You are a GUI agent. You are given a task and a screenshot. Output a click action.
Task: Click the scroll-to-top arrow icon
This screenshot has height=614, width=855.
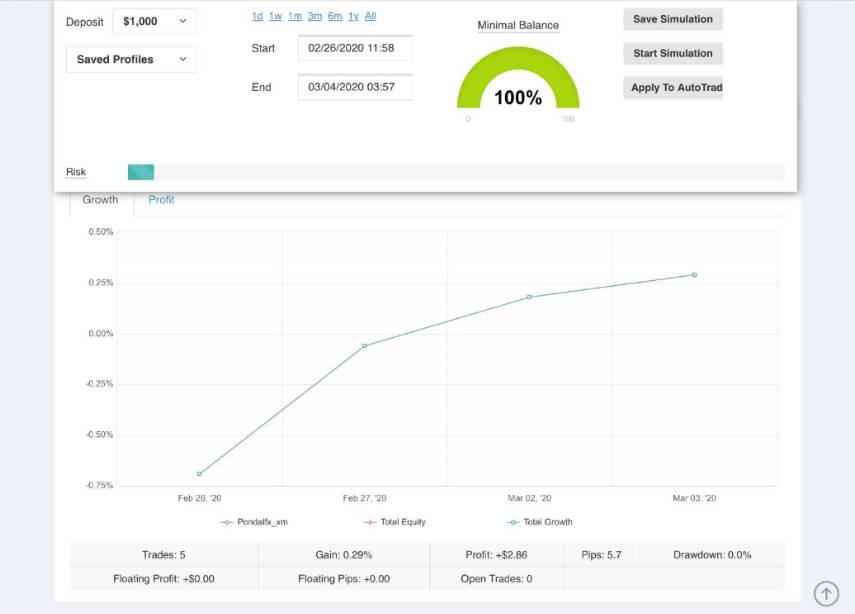tap(826, 593)
